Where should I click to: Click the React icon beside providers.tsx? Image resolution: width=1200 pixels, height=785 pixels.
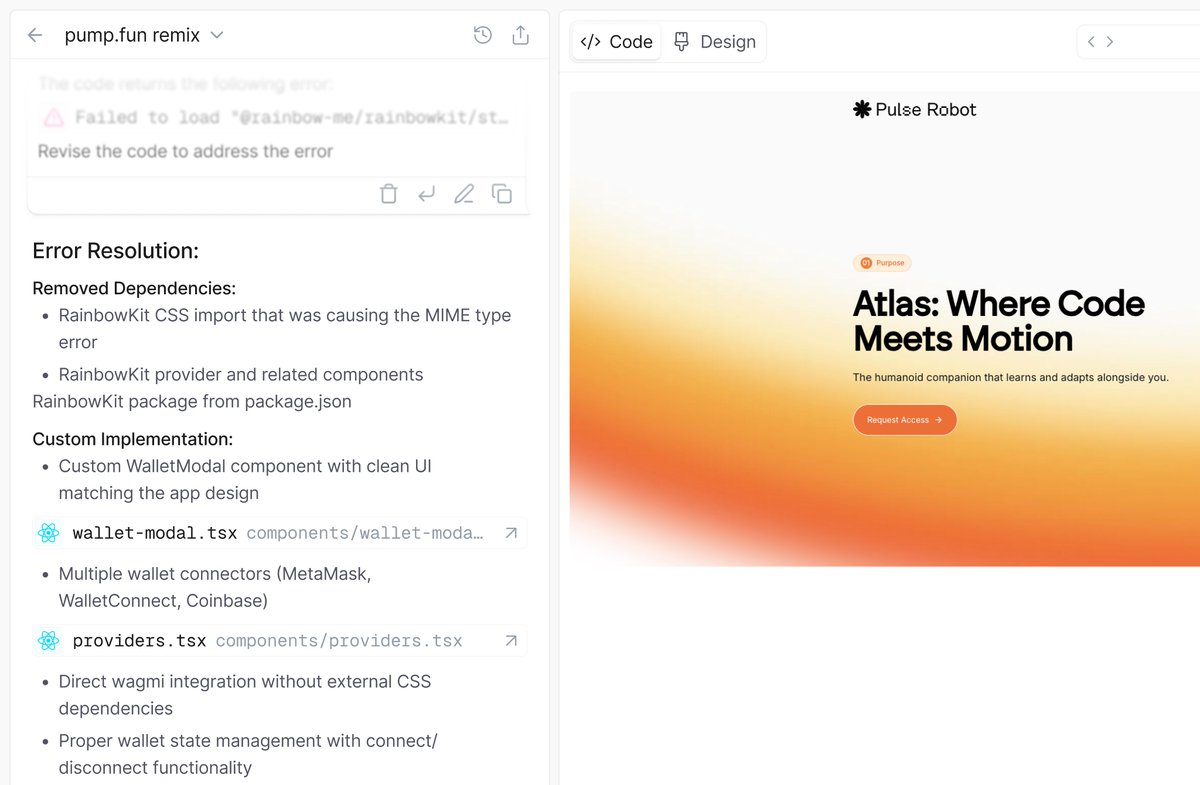[x=49, y=641]
